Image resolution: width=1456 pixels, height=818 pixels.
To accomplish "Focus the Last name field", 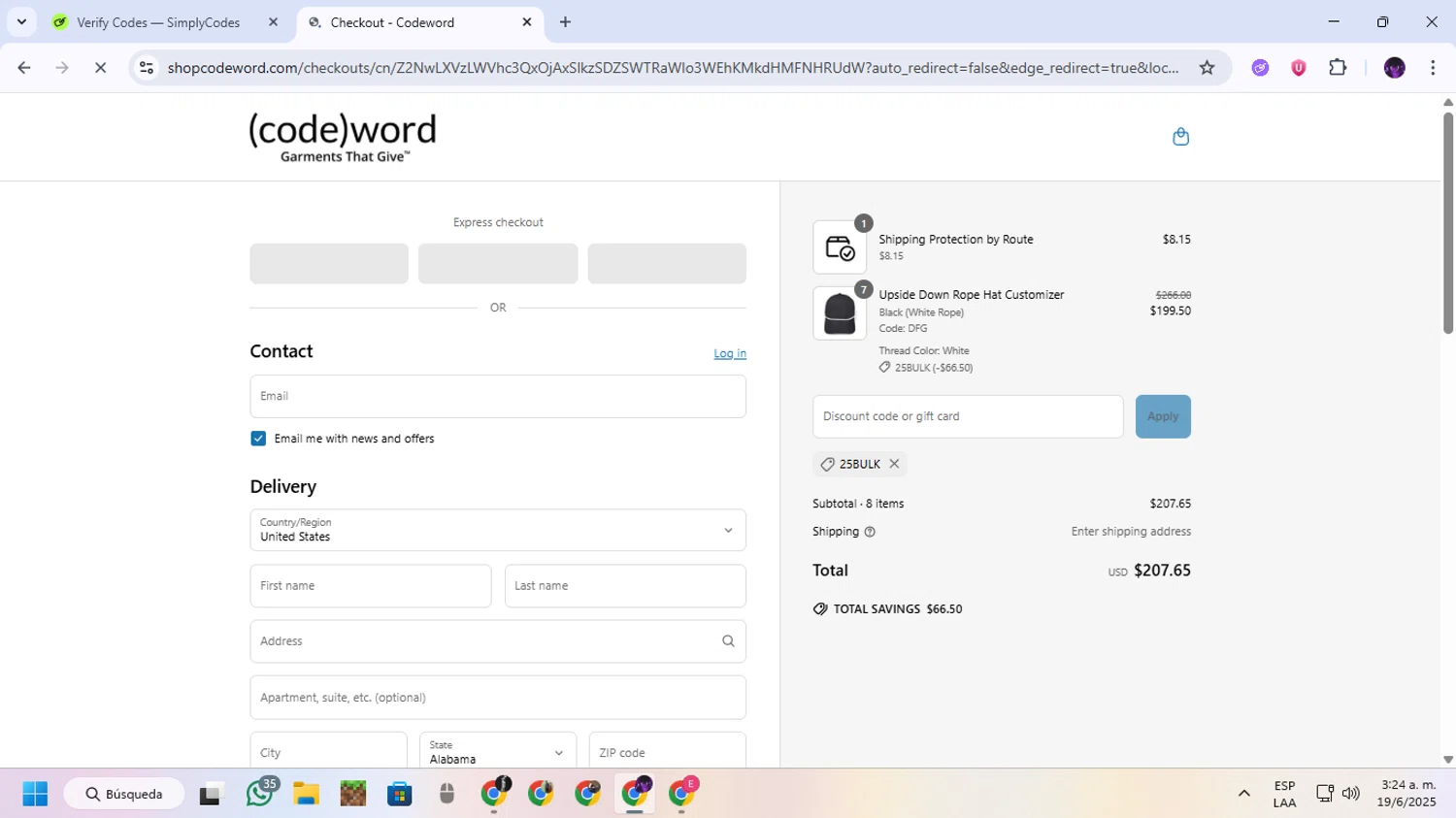I will tap(625, 586).
